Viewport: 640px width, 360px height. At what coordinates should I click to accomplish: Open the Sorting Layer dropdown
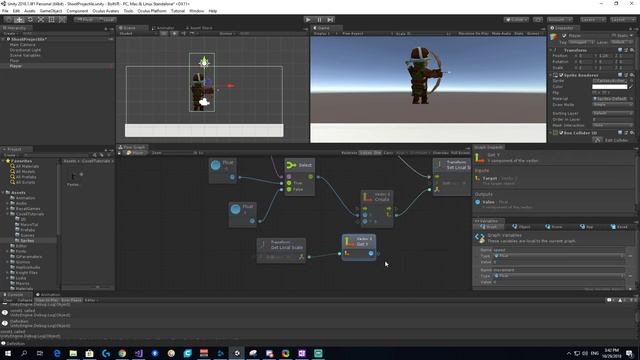612,113
